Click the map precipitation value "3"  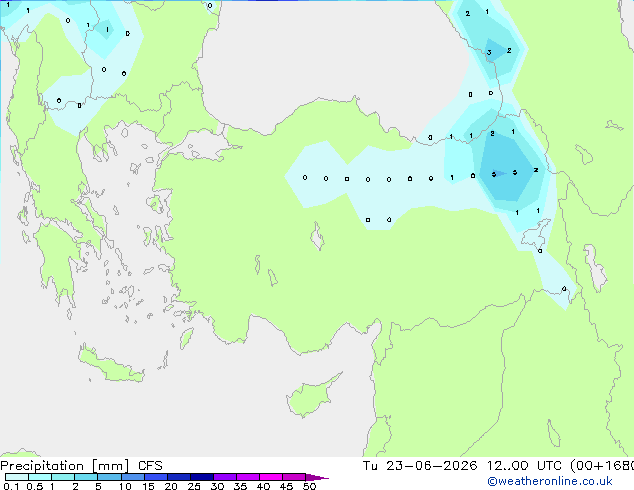(x=489, y=52)
